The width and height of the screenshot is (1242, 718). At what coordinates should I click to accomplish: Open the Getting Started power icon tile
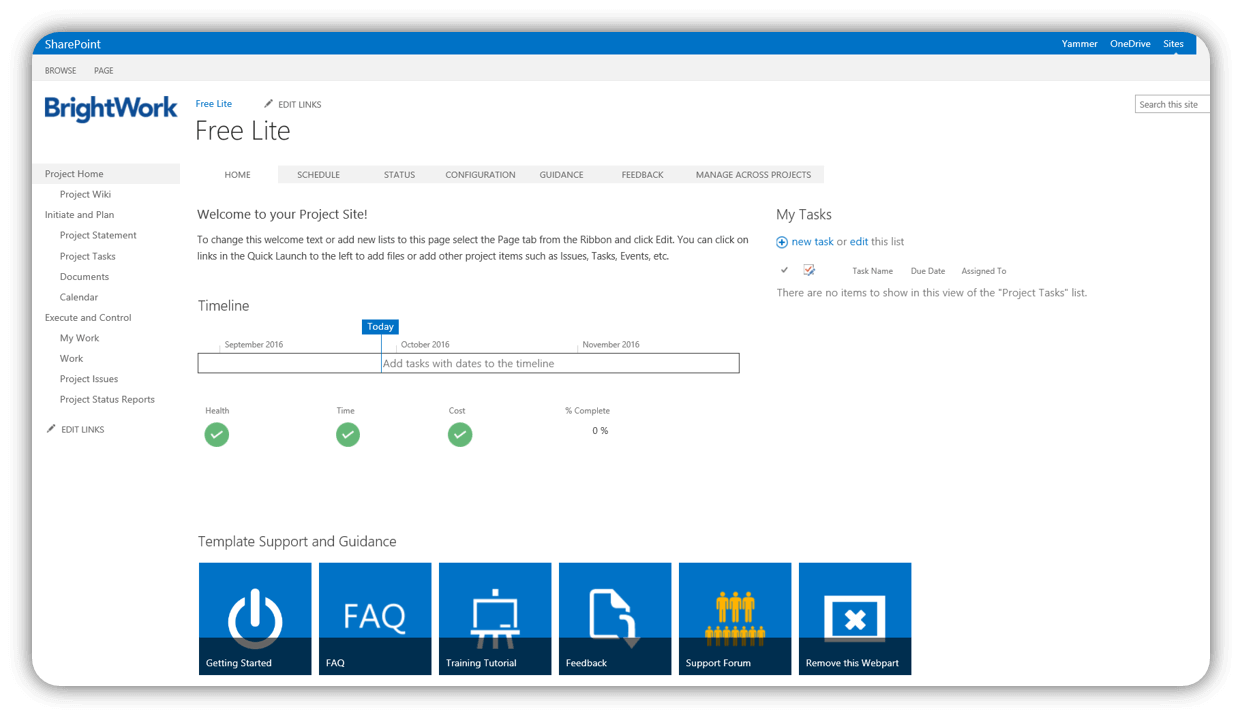pyautogui.click(x=255, y=618)
